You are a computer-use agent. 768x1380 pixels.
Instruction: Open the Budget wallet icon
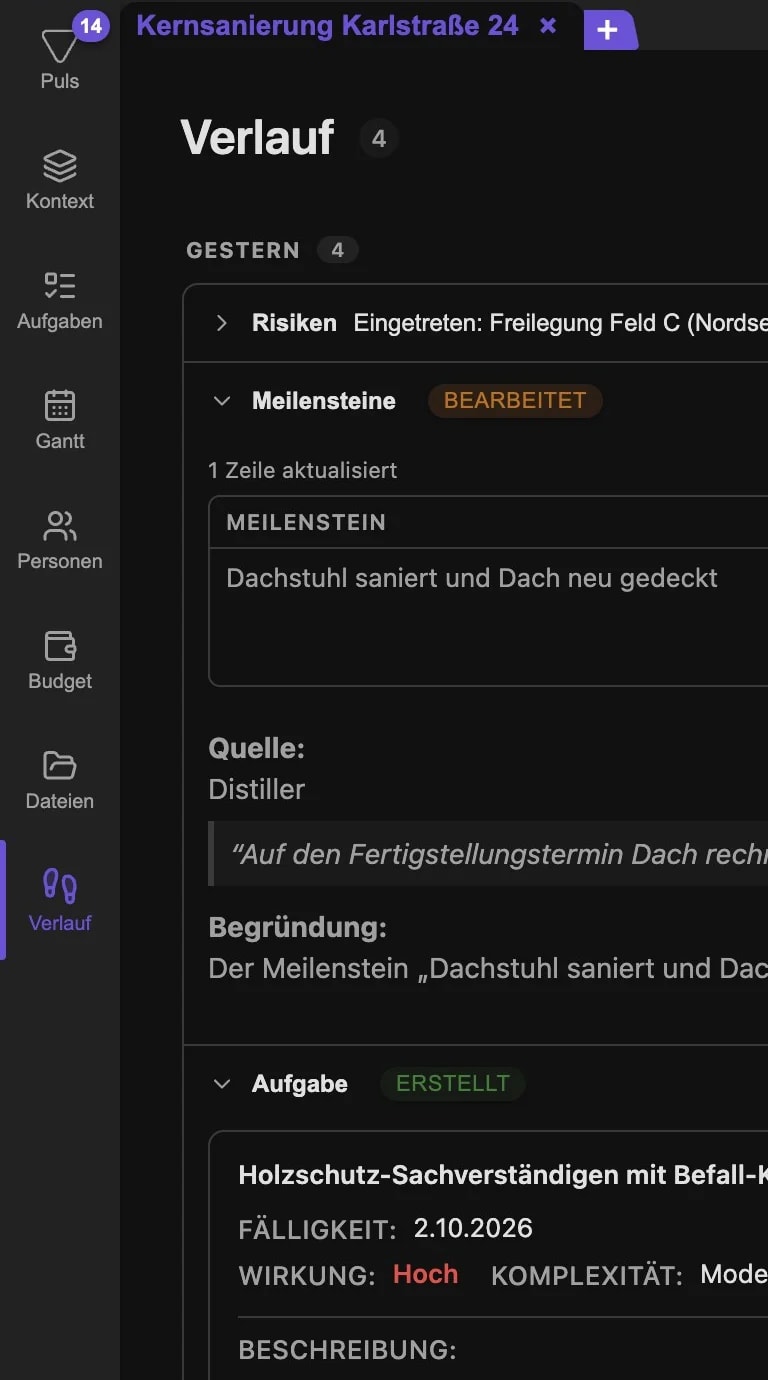pyautogui.click(x=60, y=646)
